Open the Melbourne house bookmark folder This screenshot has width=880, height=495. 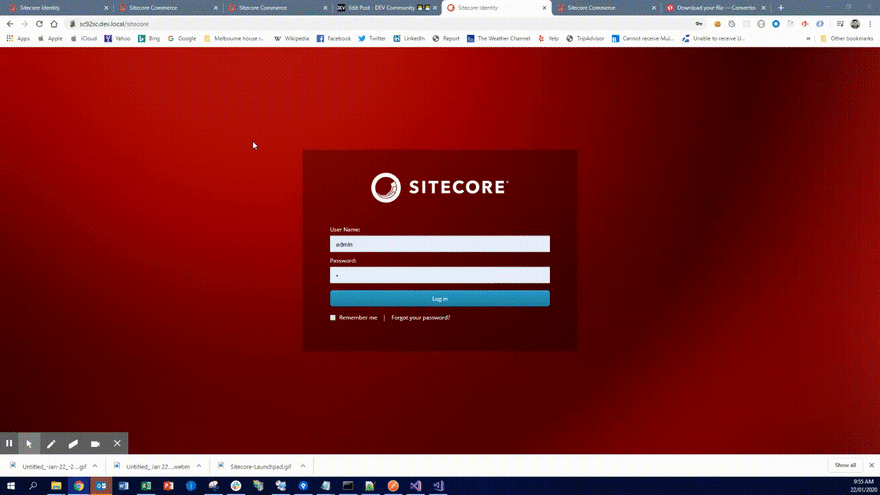click(234, 39)
